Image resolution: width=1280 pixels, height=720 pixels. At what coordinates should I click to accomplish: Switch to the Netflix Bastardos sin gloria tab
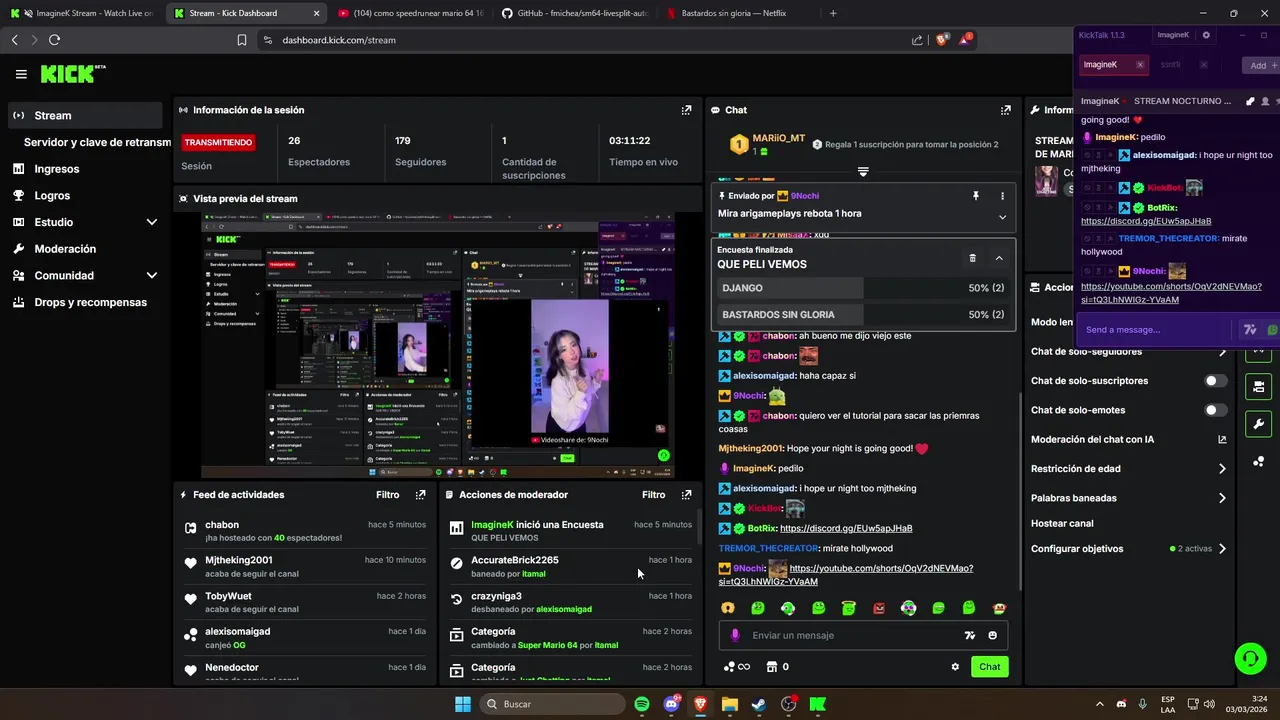click(735, 13)
